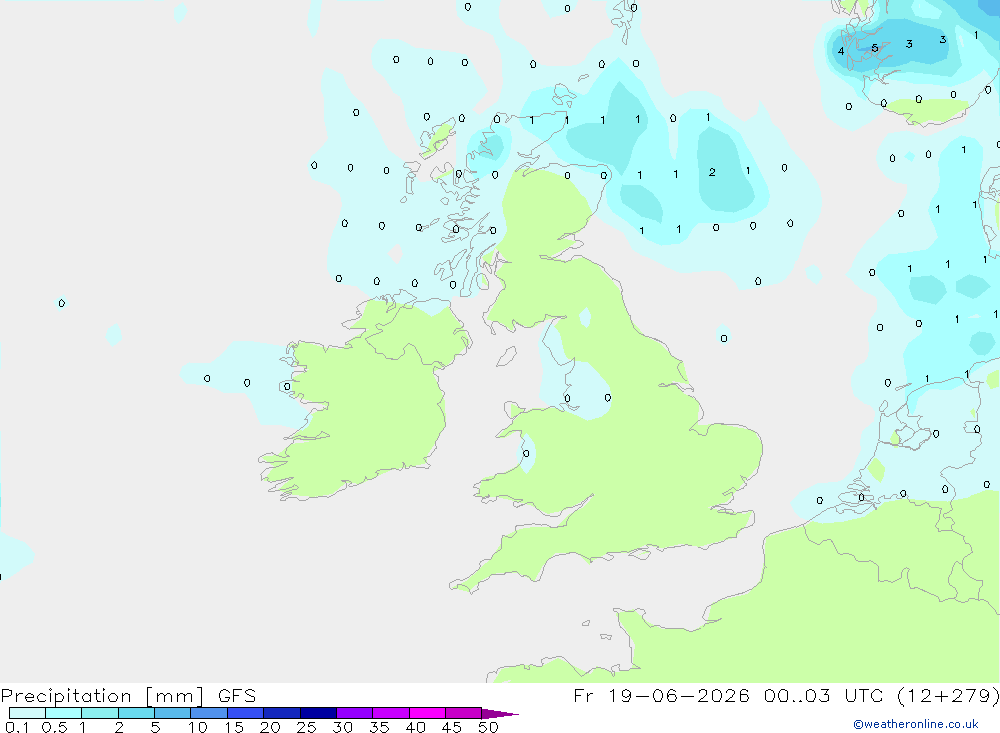1000x733 pixels.
Task: Select the 2–5 mm legend color swatch
Action: 136,713
